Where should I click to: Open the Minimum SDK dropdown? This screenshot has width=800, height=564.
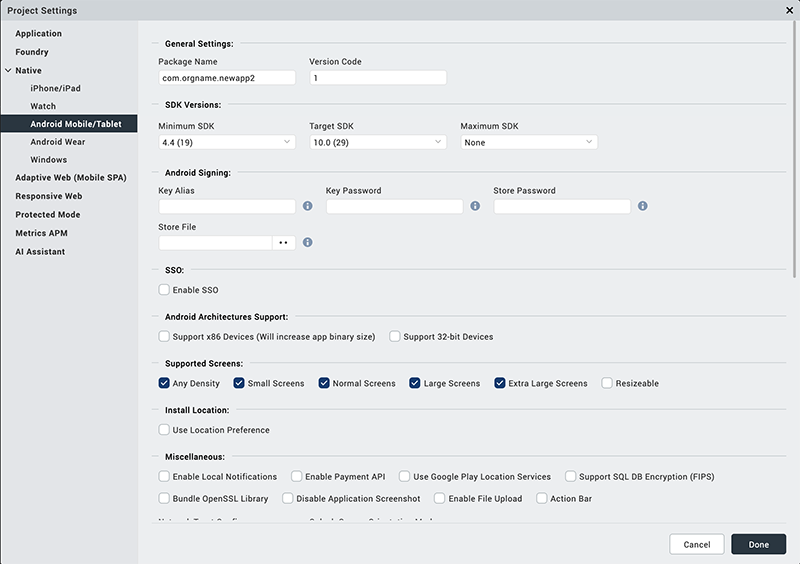pos(226,142)
